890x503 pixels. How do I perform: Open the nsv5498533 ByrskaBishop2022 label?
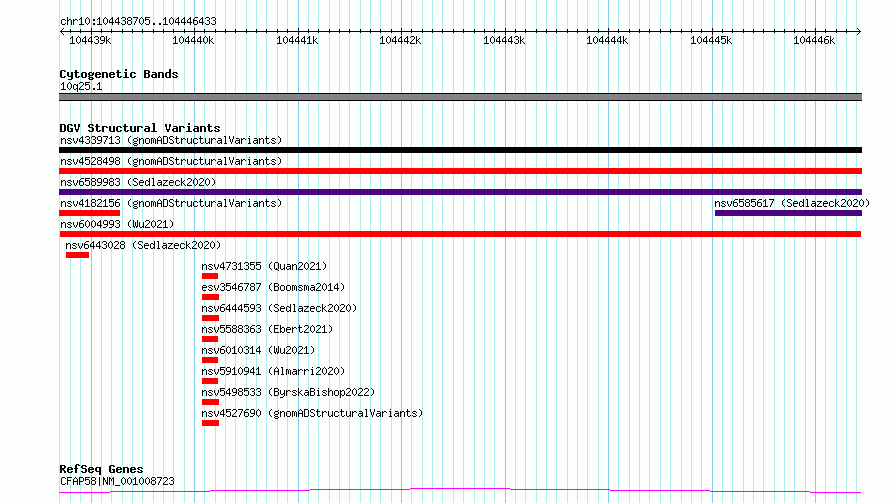tap(288, 392)
